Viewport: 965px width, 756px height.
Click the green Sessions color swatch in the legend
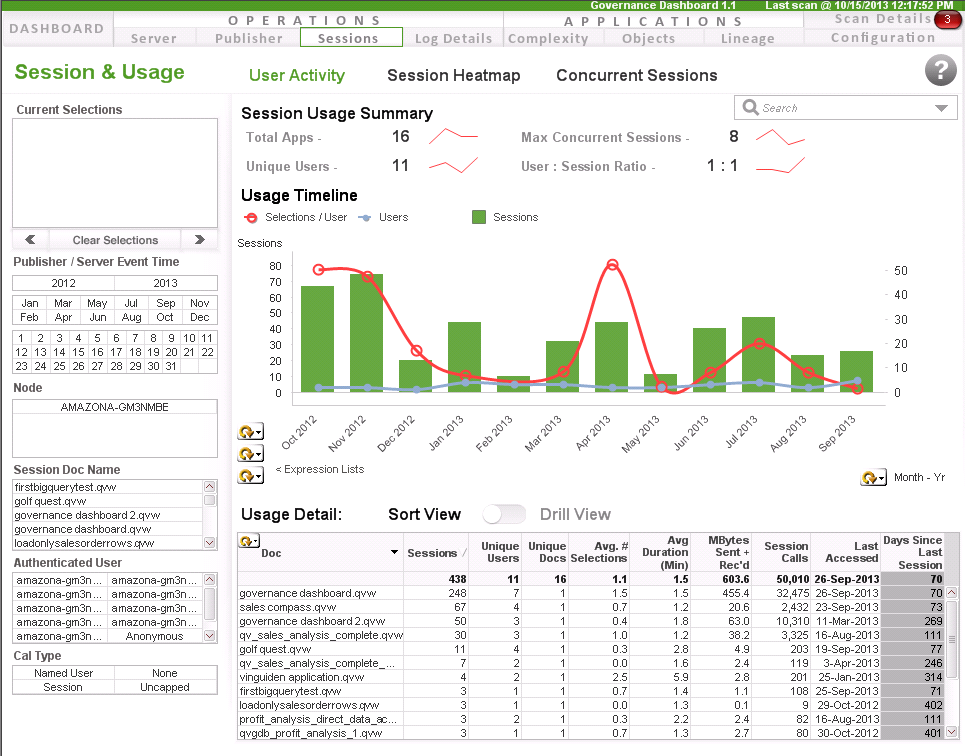(479, 217)
